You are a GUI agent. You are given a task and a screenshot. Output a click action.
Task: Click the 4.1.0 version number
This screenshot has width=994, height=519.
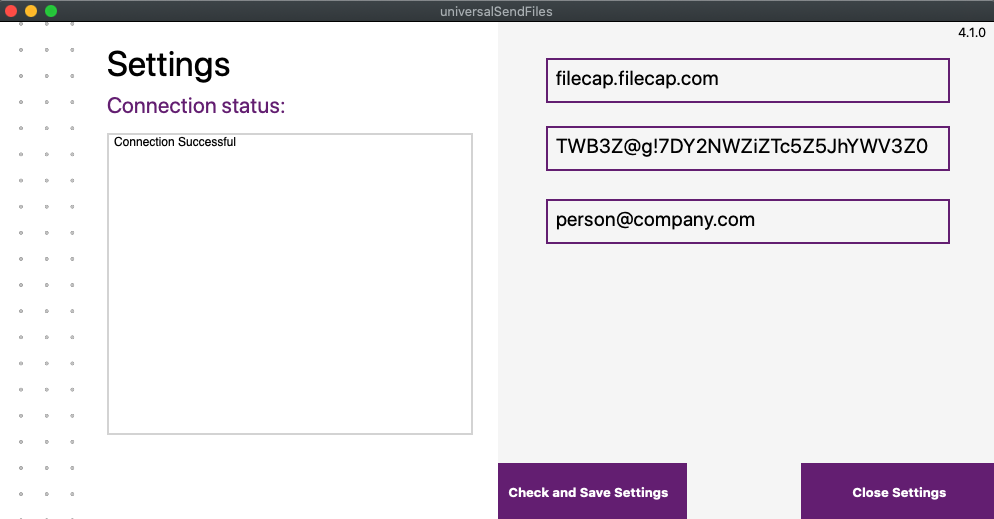tap(971, 33)
